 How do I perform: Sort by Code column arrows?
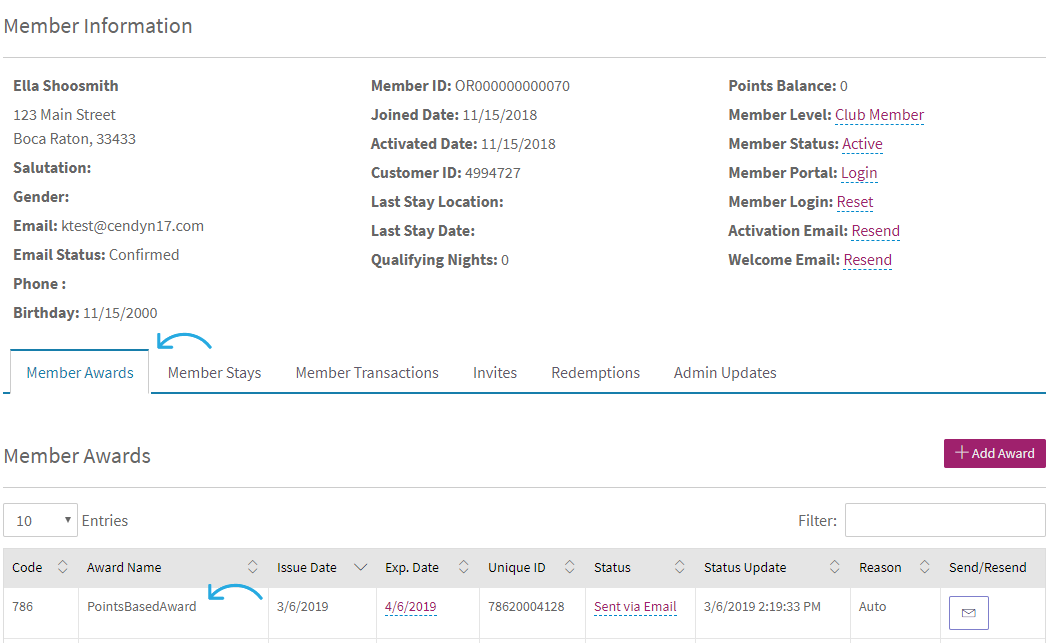[x=62, y=567]
